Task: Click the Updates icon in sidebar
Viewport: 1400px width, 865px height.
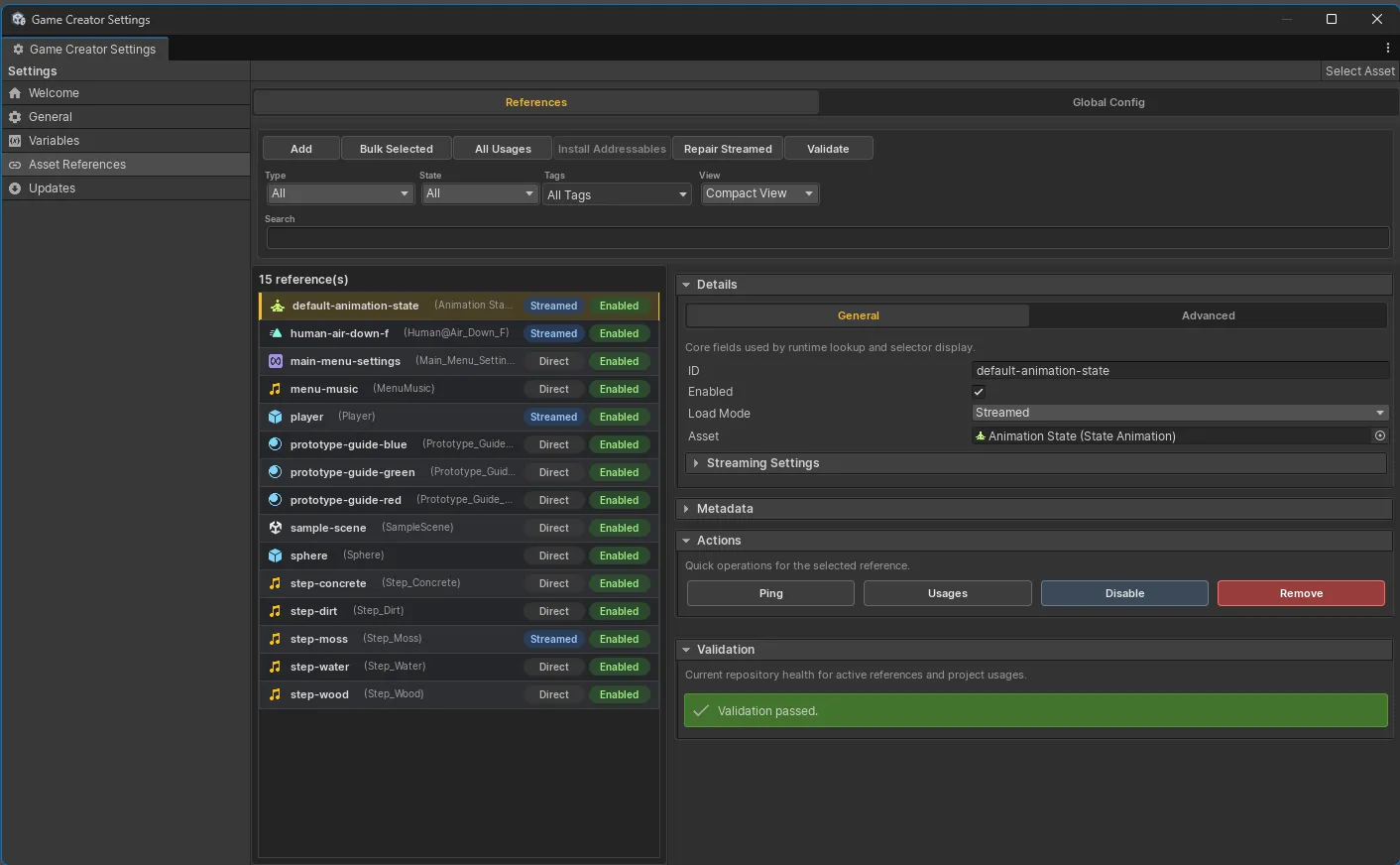Action: point(15,188)
